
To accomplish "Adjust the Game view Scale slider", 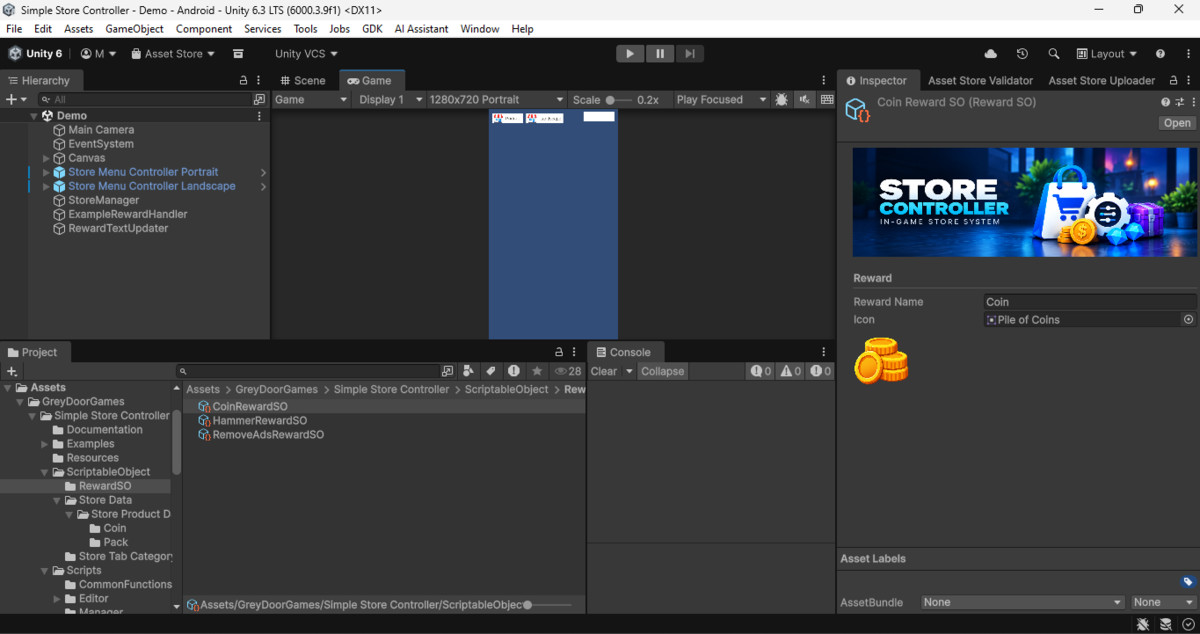I will (619, 100).
